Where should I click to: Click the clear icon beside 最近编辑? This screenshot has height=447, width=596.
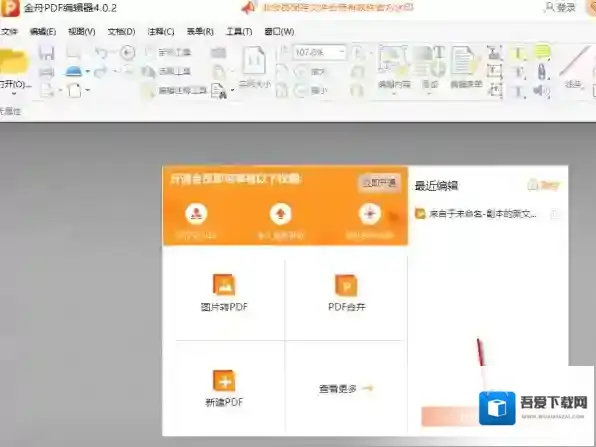[544, 185]
